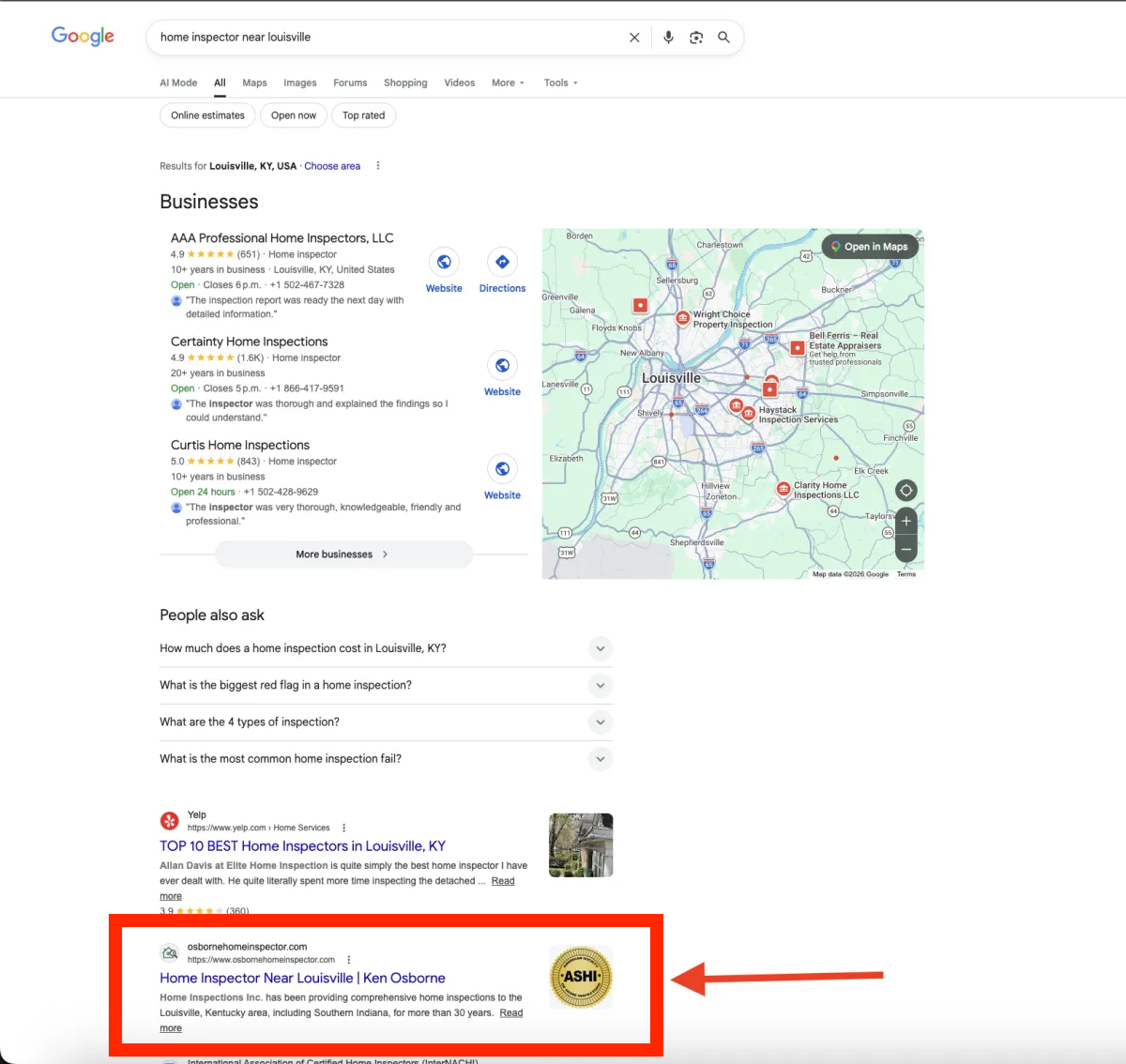The width and height of the screenshot is (1126, 1064).
Task: Open Certainty Home Inspections listing
Action: [249, 342]
